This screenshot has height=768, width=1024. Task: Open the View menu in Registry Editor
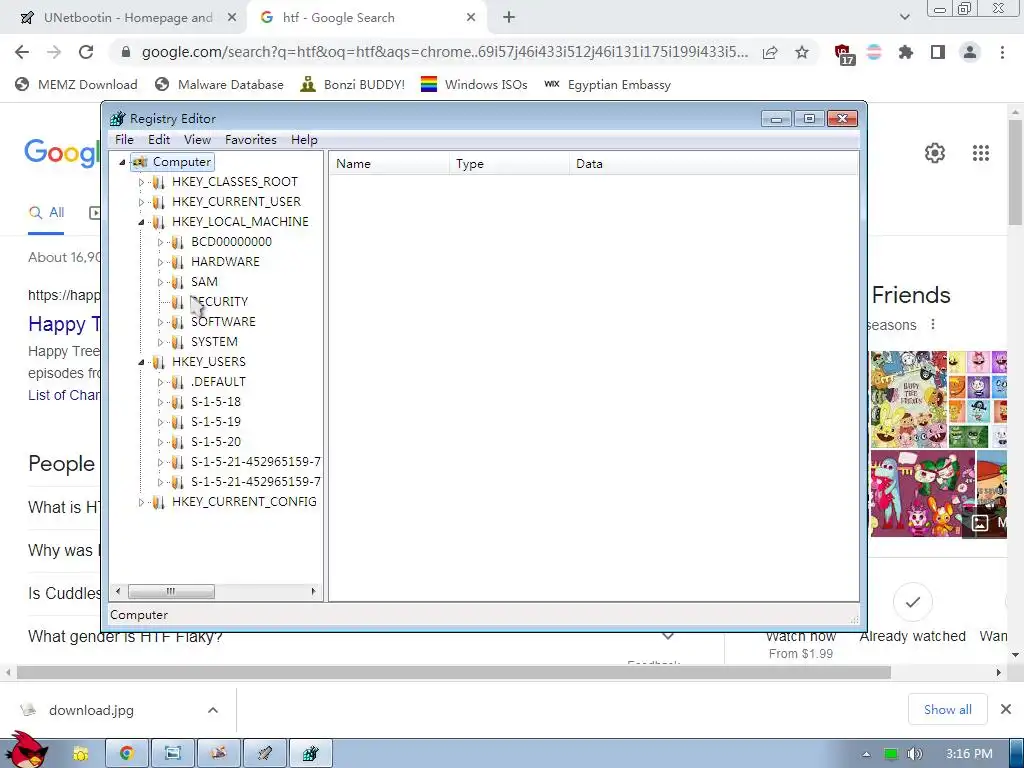197,140
